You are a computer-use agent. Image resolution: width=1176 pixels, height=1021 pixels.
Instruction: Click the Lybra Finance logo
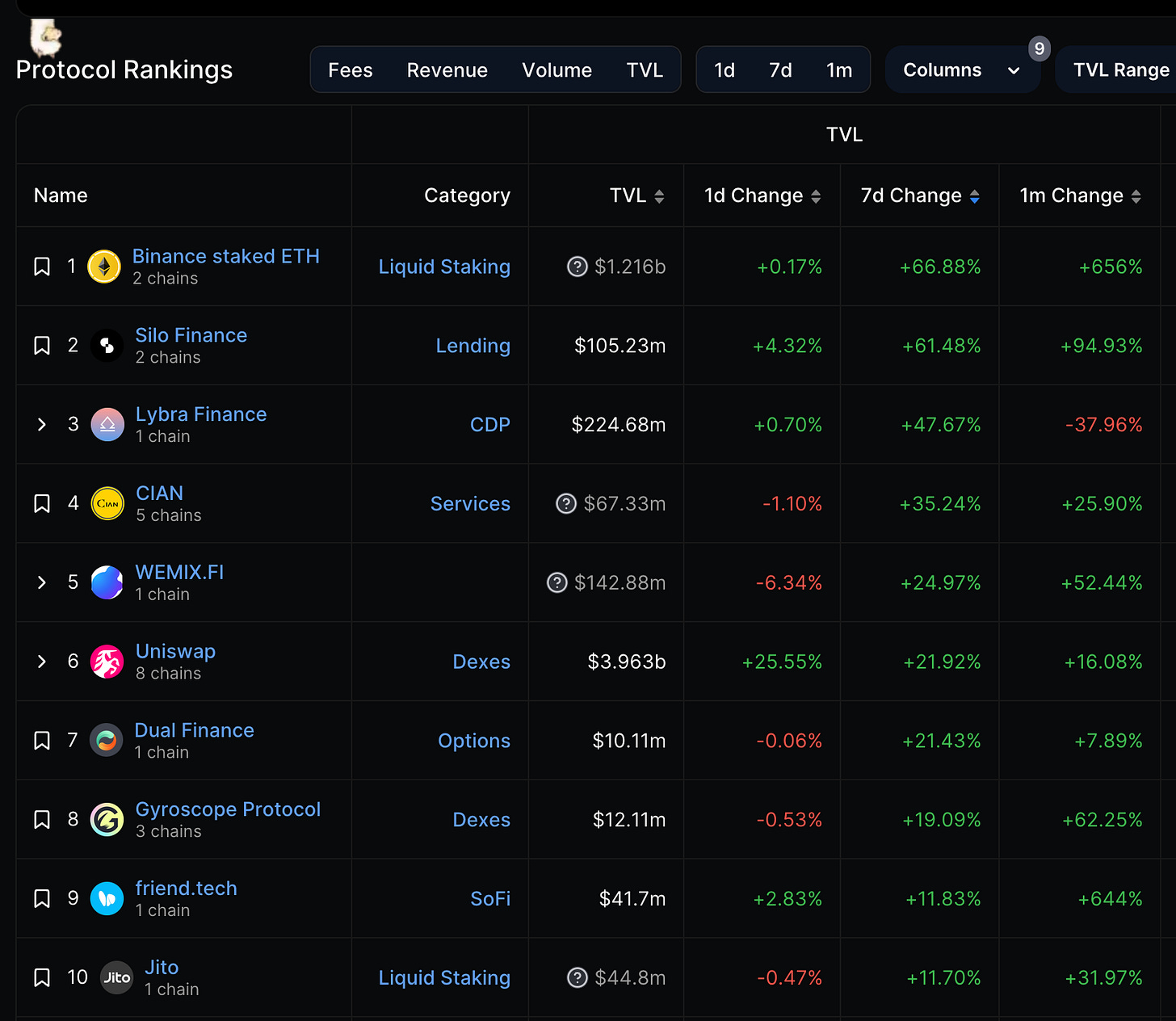tap(107, 425)
